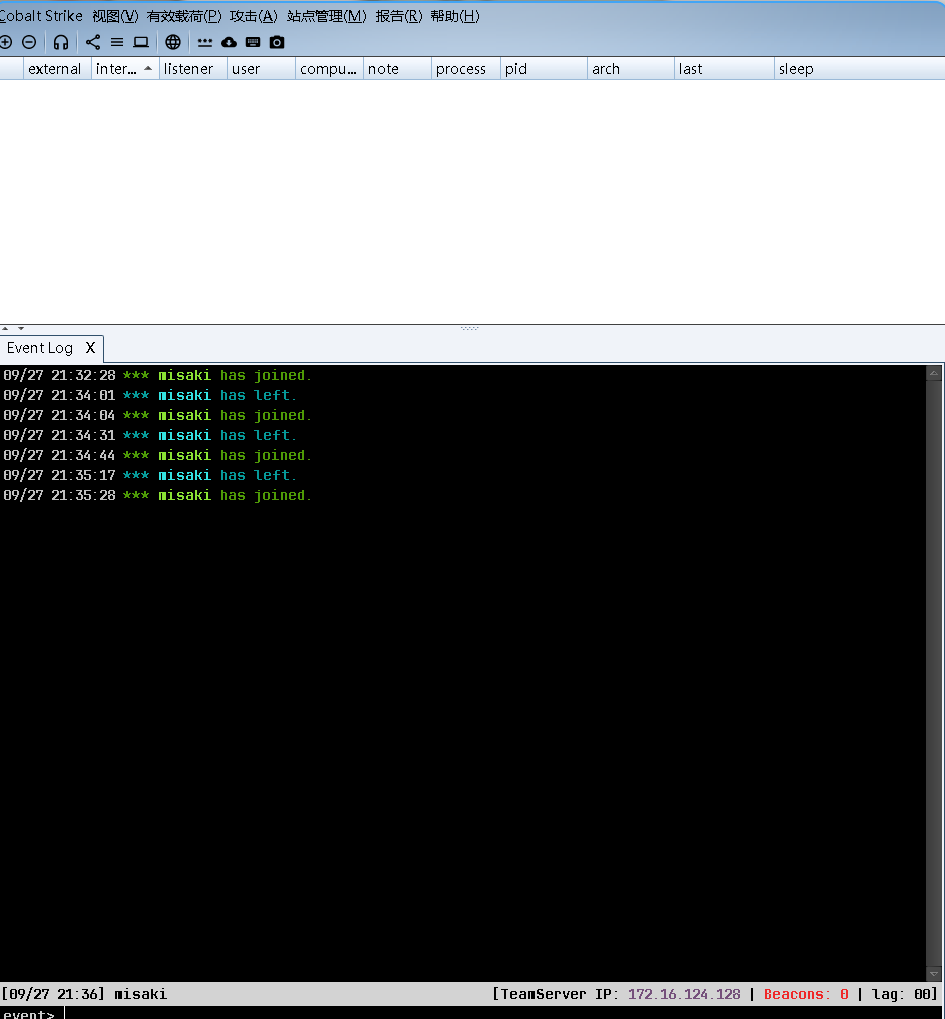The image size is (945, 1019).
Task: Close the Event Log tab
Action: [x=90, y=348]
